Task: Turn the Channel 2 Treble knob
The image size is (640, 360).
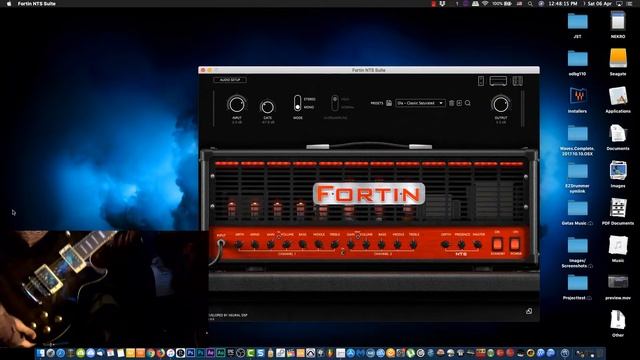Action: (413, 245)
